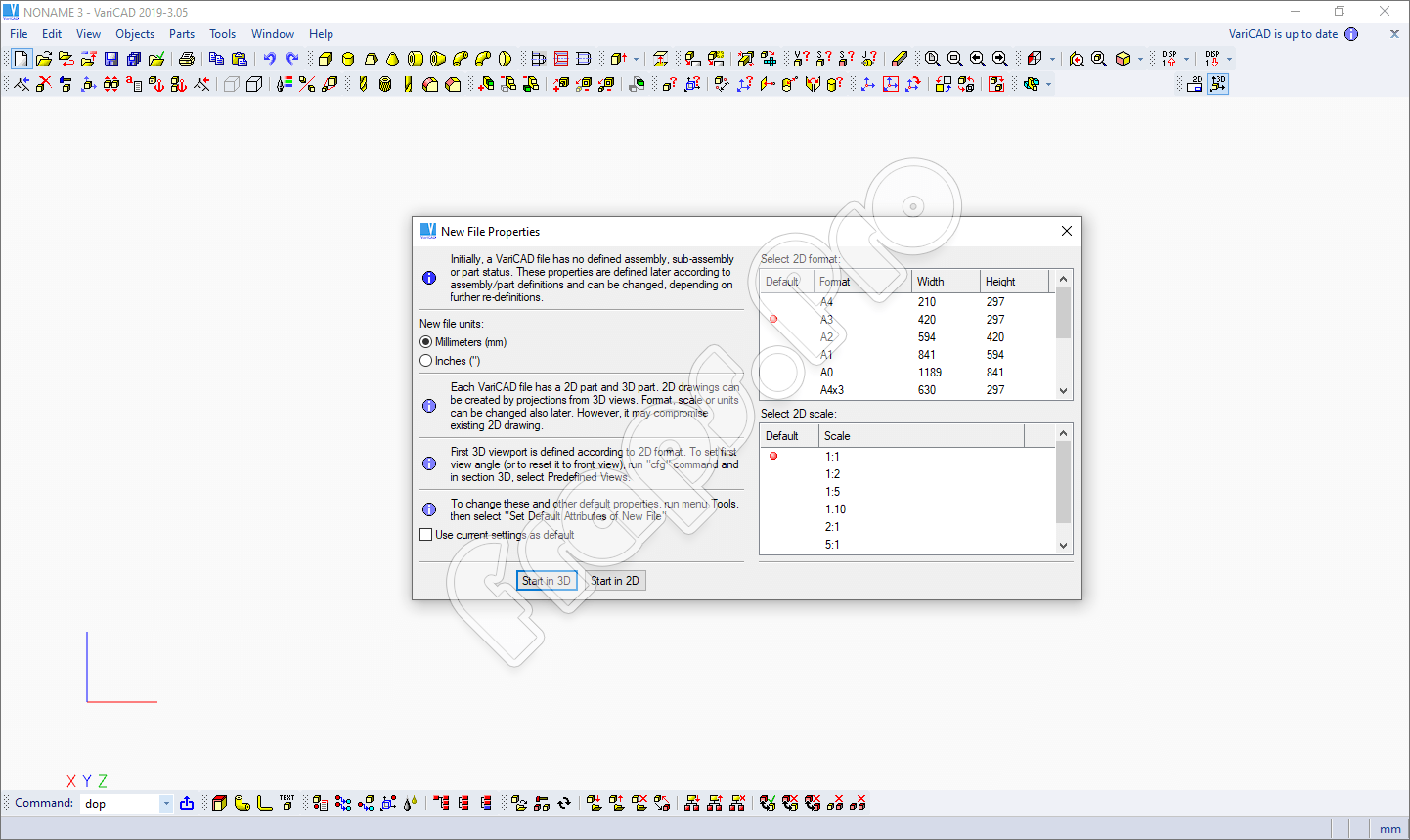1410x840 pixels.
Task: Click the Start in 3D button
Action: [x=547, y=581]
